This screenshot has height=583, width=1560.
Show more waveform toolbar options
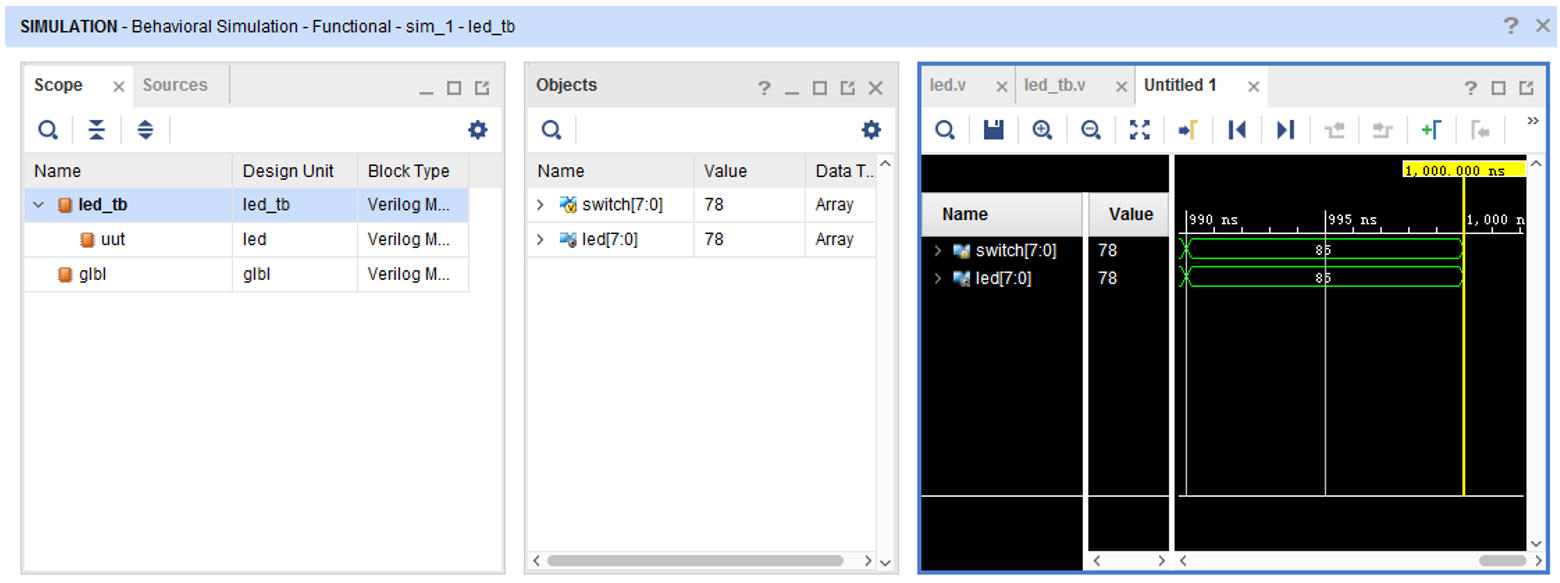pyautogui.click(x=1532, y=122)
